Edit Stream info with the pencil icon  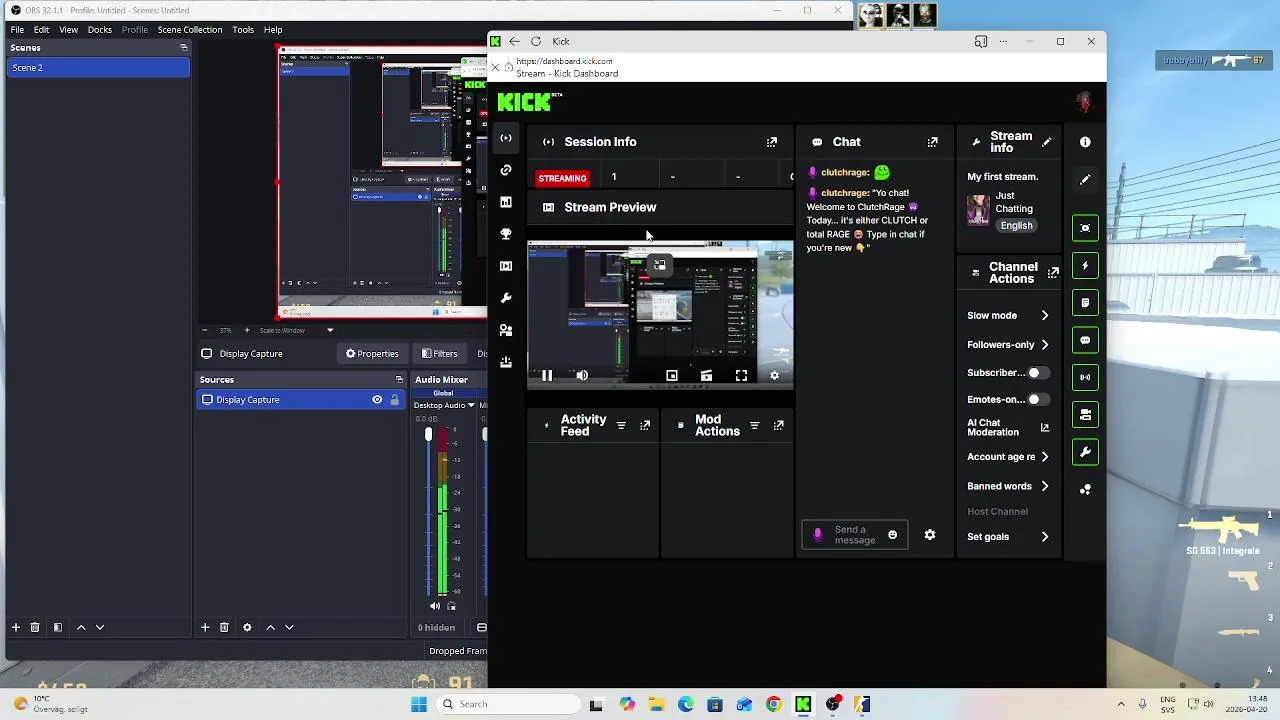(x=1047, y=142)
